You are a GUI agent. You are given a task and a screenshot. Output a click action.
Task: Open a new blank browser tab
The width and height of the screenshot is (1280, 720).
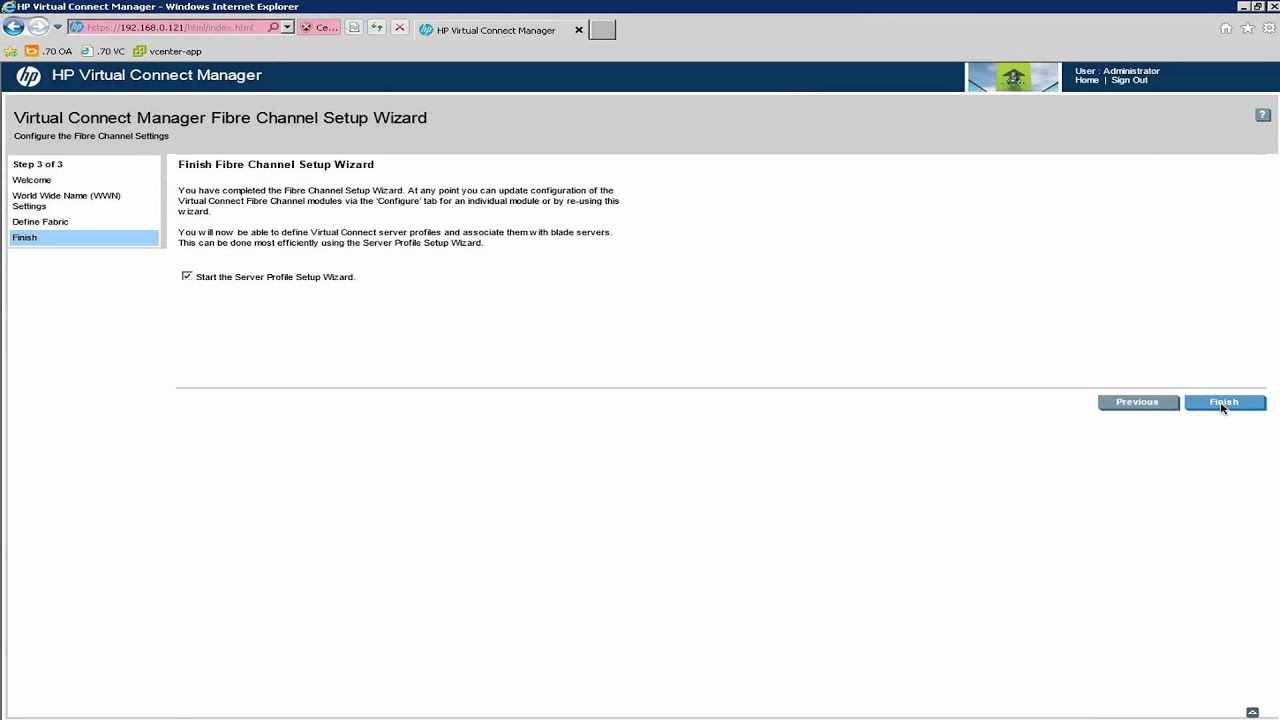[603, 30]
